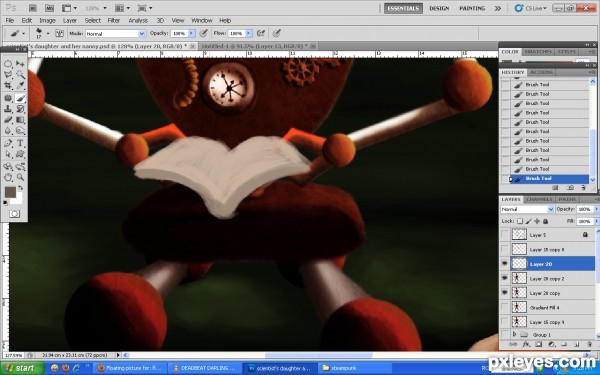This screenshot has height=375, width=600.
Task: Open the layer blend mode dropdown
Action: point(527,209)
